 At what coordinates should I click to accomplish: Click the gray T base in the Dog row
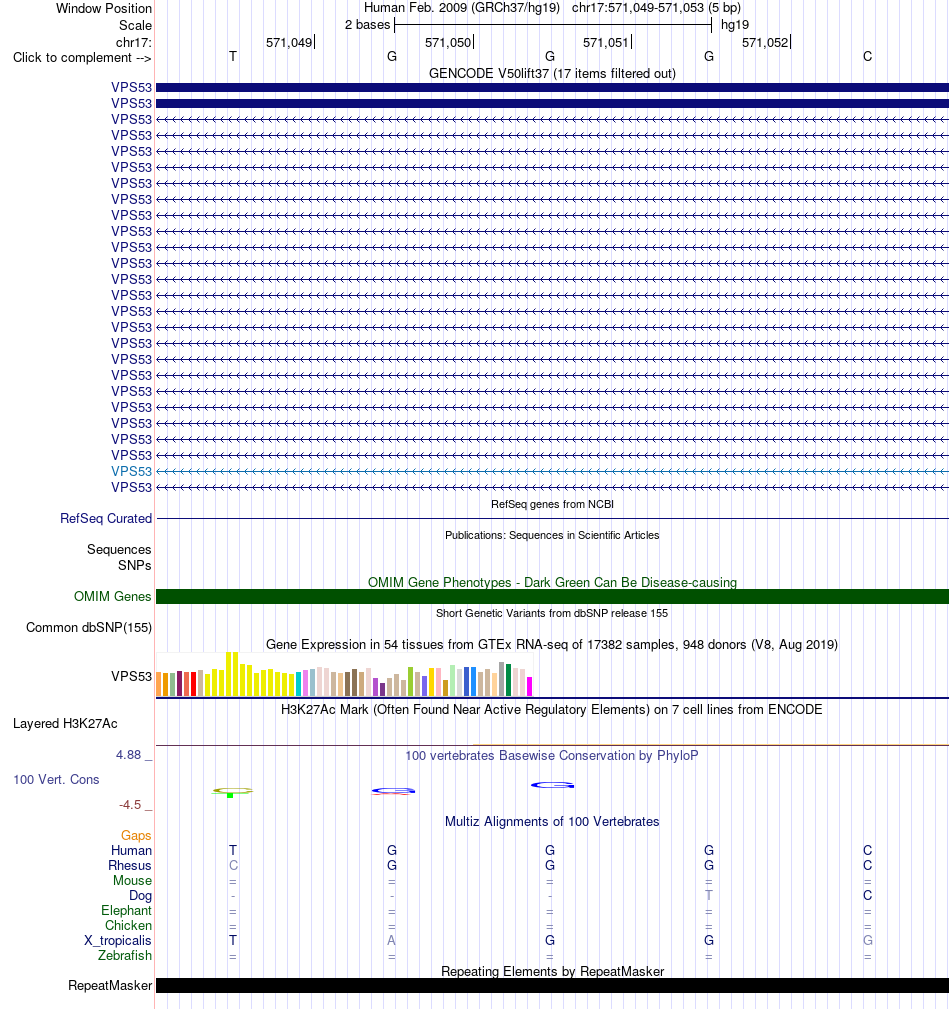tap(709, 896)
